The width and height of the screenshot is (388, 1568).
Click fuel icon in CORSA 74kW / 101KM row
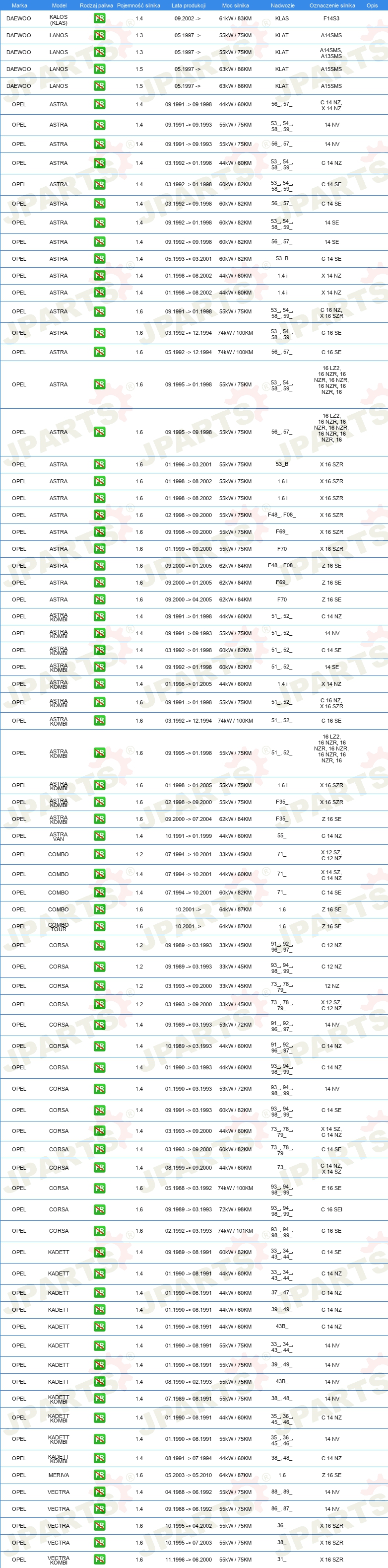(x=99, y=1231)
